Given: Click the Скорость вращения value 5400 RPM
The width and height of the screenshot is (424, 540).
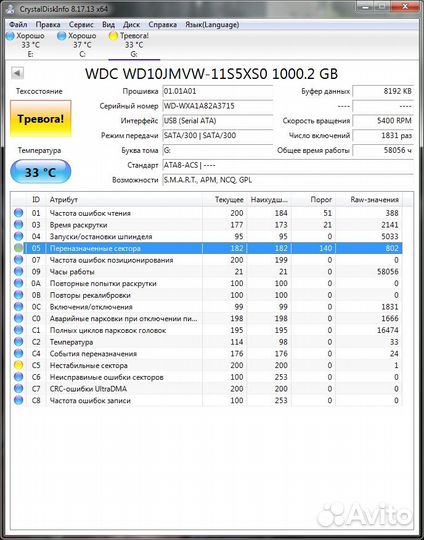Looking at the screenshot, I should pyautogui.click(x=383, y=121).
